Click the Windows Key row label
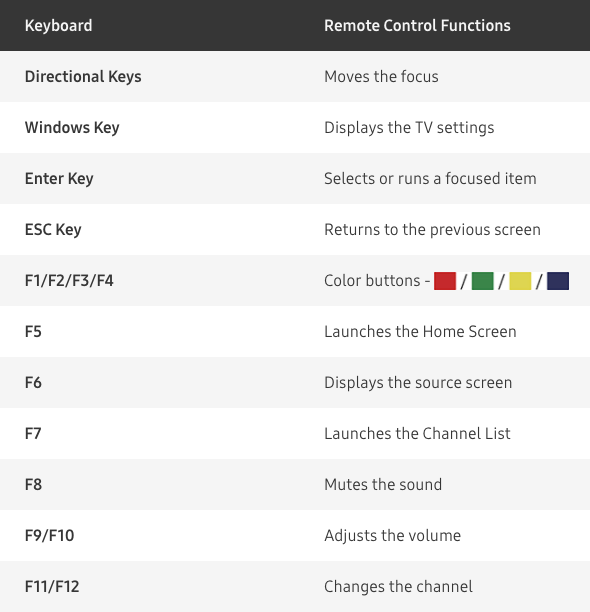The height and width of the screenshot is (612, 590). [72, 128]
